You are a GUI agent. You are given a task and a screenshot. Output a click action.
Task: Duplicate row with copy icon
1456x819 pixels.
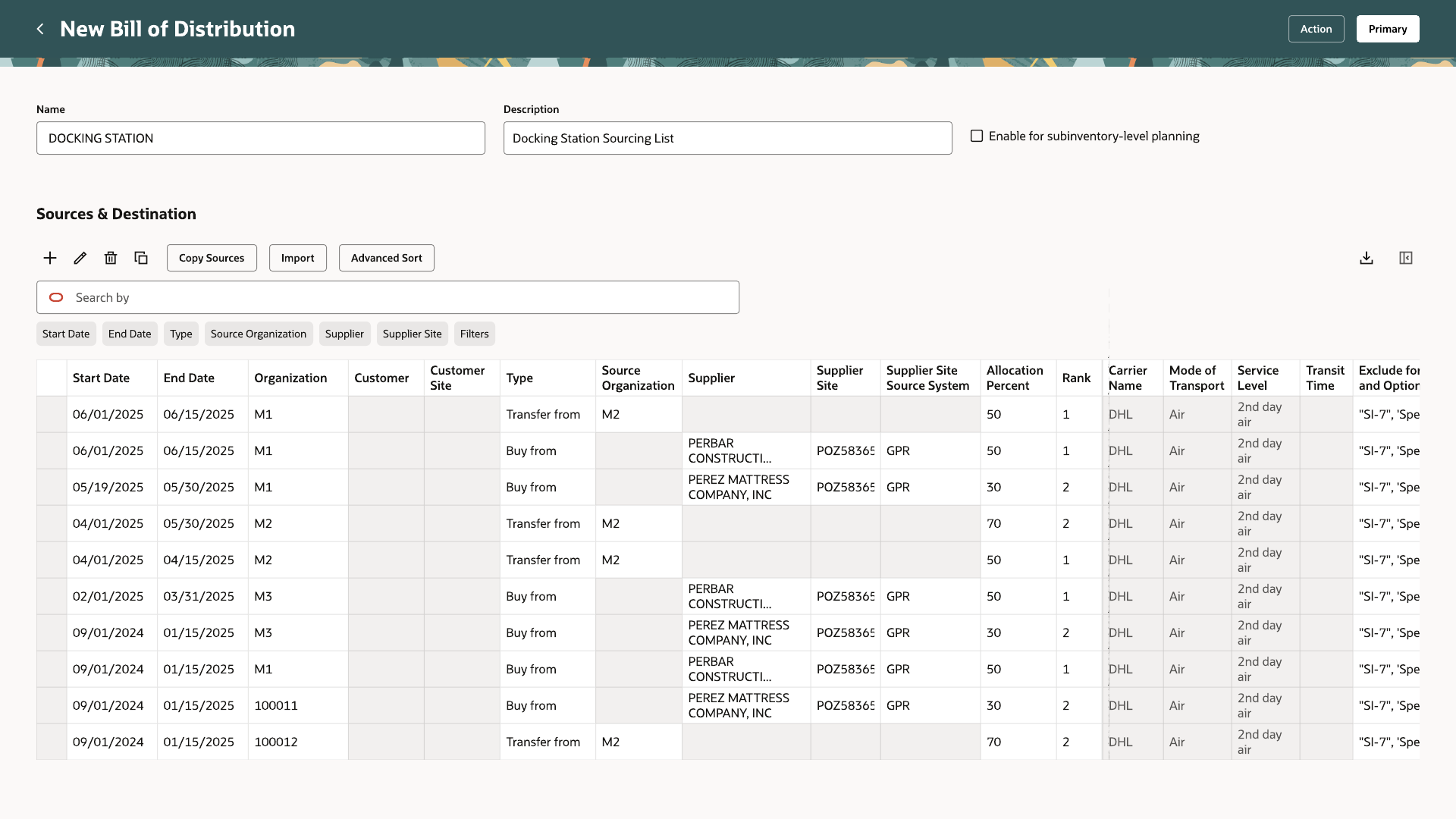(141, 258)
